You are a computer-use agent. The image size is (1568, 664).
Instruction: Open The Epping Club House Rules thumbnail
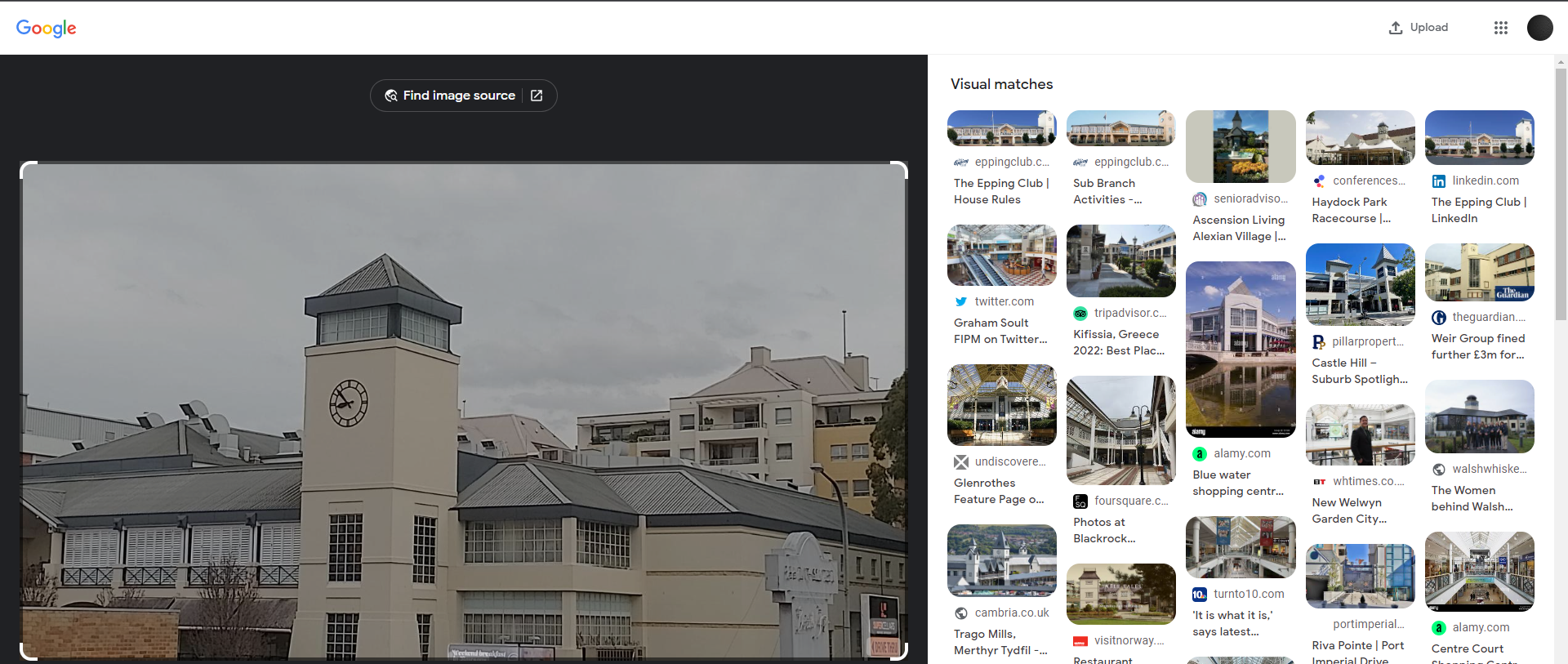click(x=1002, y=128)
